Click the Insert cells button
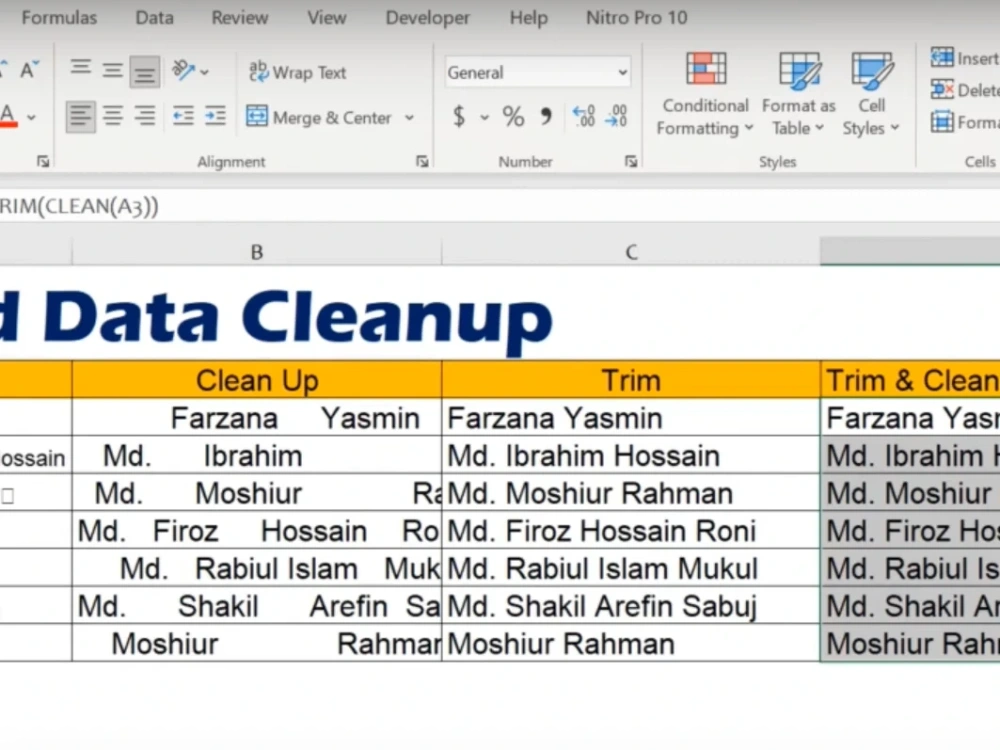This screenshot has width=1000, height=750. [x=964, y=58]
